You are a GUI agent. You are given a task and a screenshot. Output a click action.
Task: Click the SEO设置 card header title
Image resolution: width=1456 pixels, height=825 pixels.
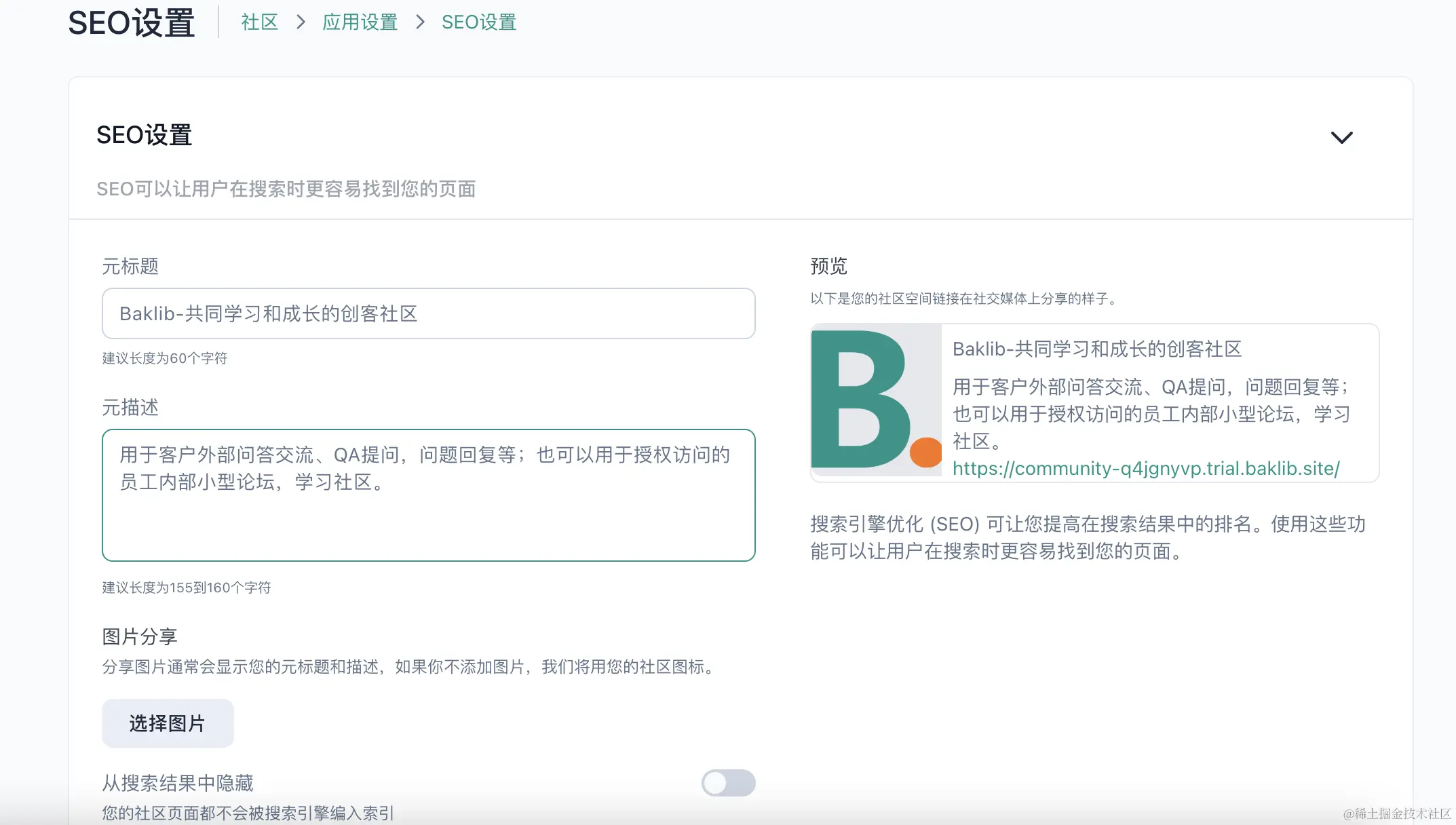(145, 135)
